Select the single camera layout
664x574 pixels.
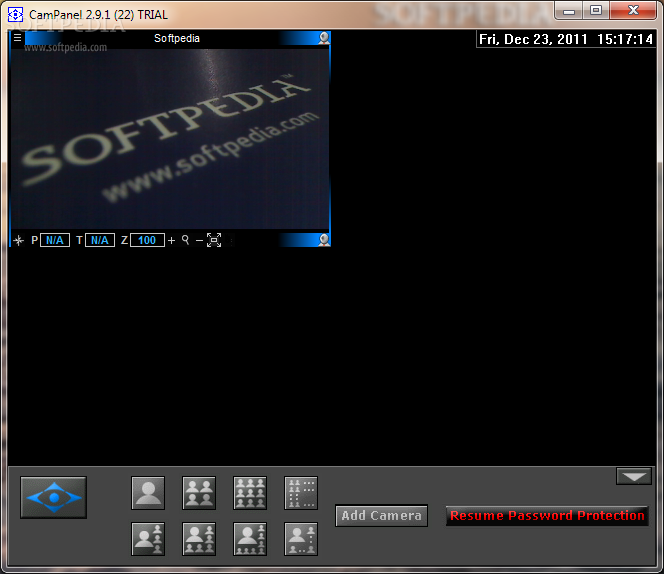click(148, 493)
